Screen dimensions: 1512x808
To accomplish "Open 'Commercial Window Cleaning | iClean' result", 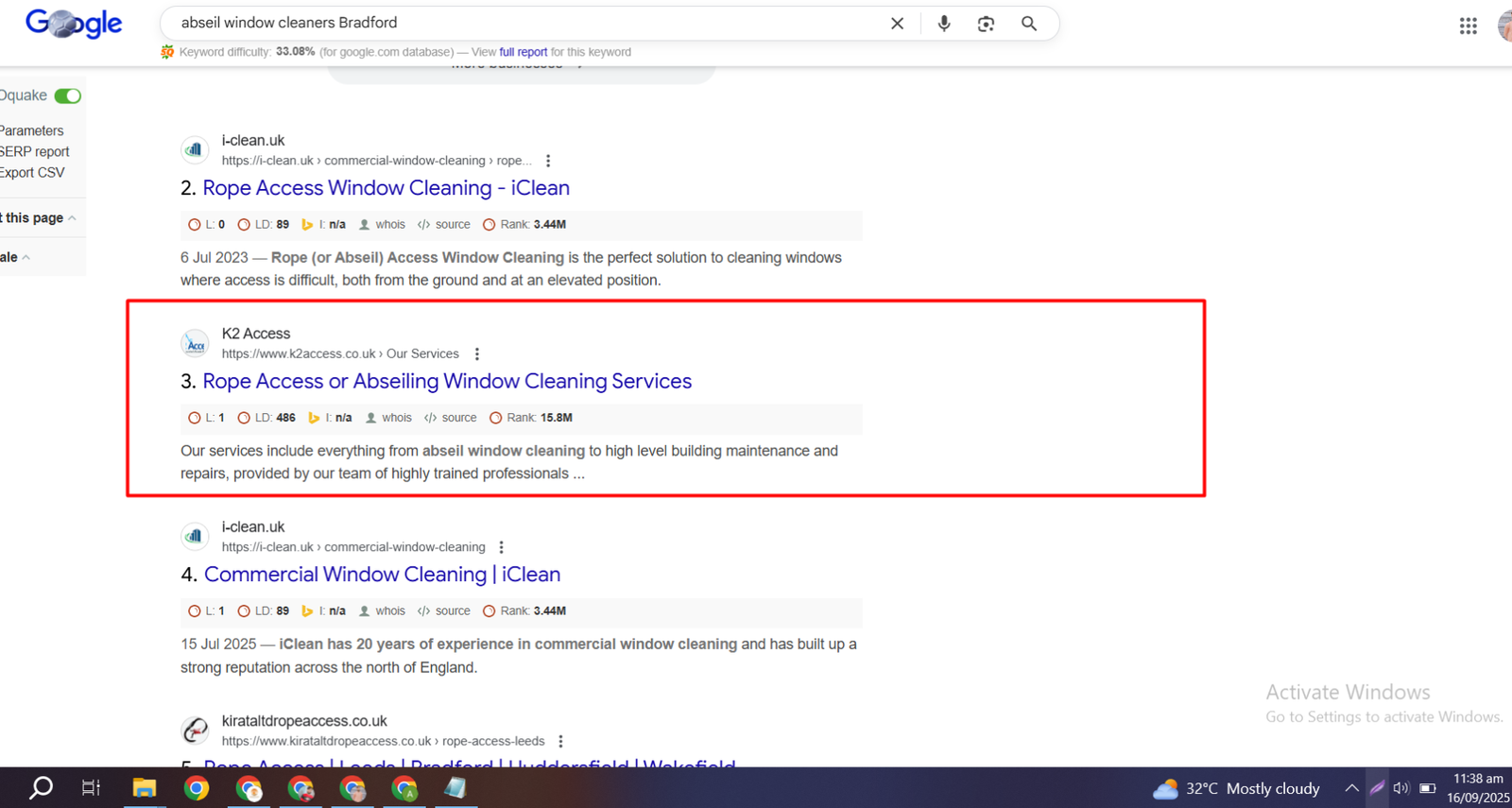I will click(x=382, y=575).
